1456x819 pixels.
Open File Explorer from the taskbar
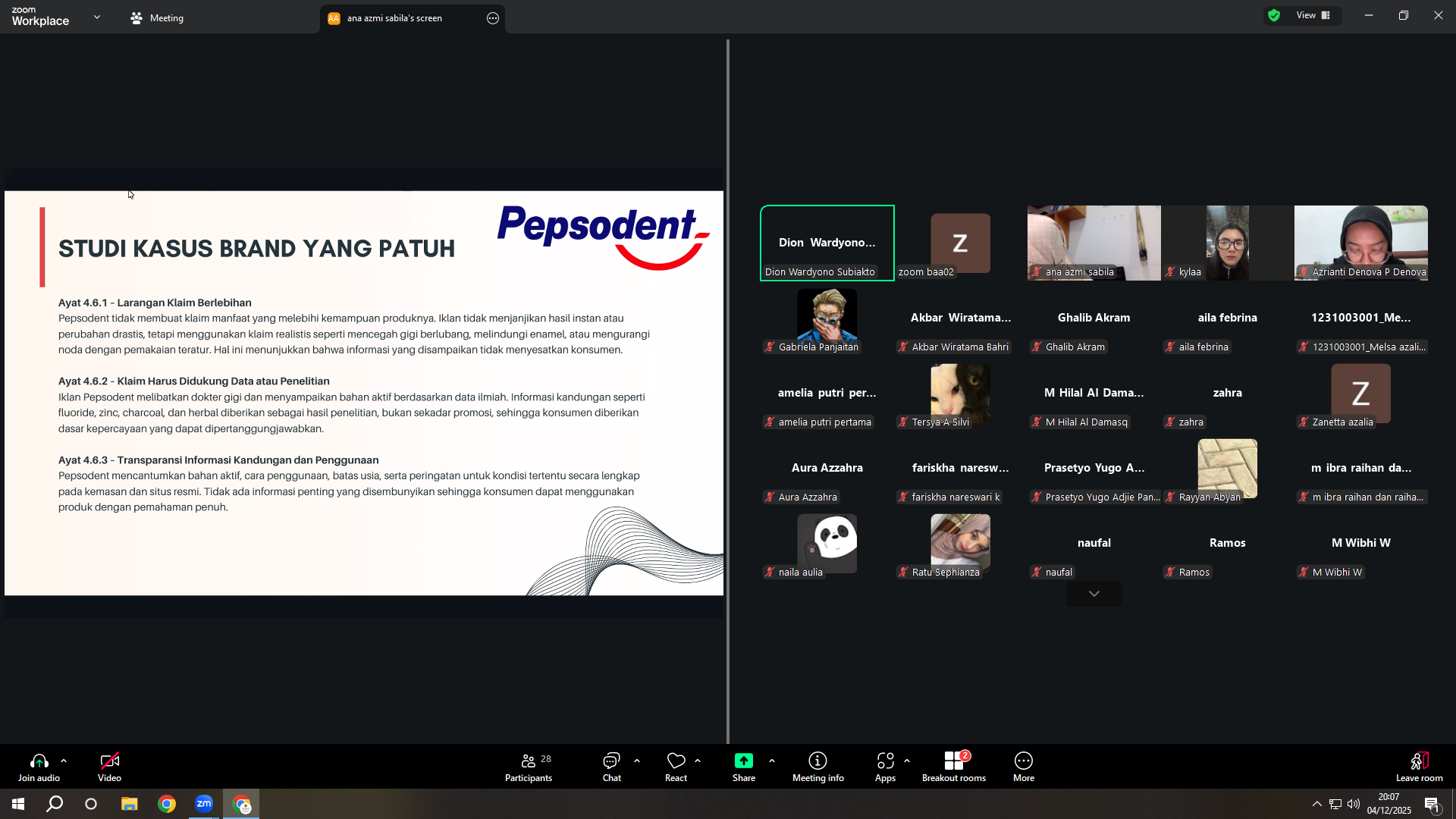[x=129, y=804]
